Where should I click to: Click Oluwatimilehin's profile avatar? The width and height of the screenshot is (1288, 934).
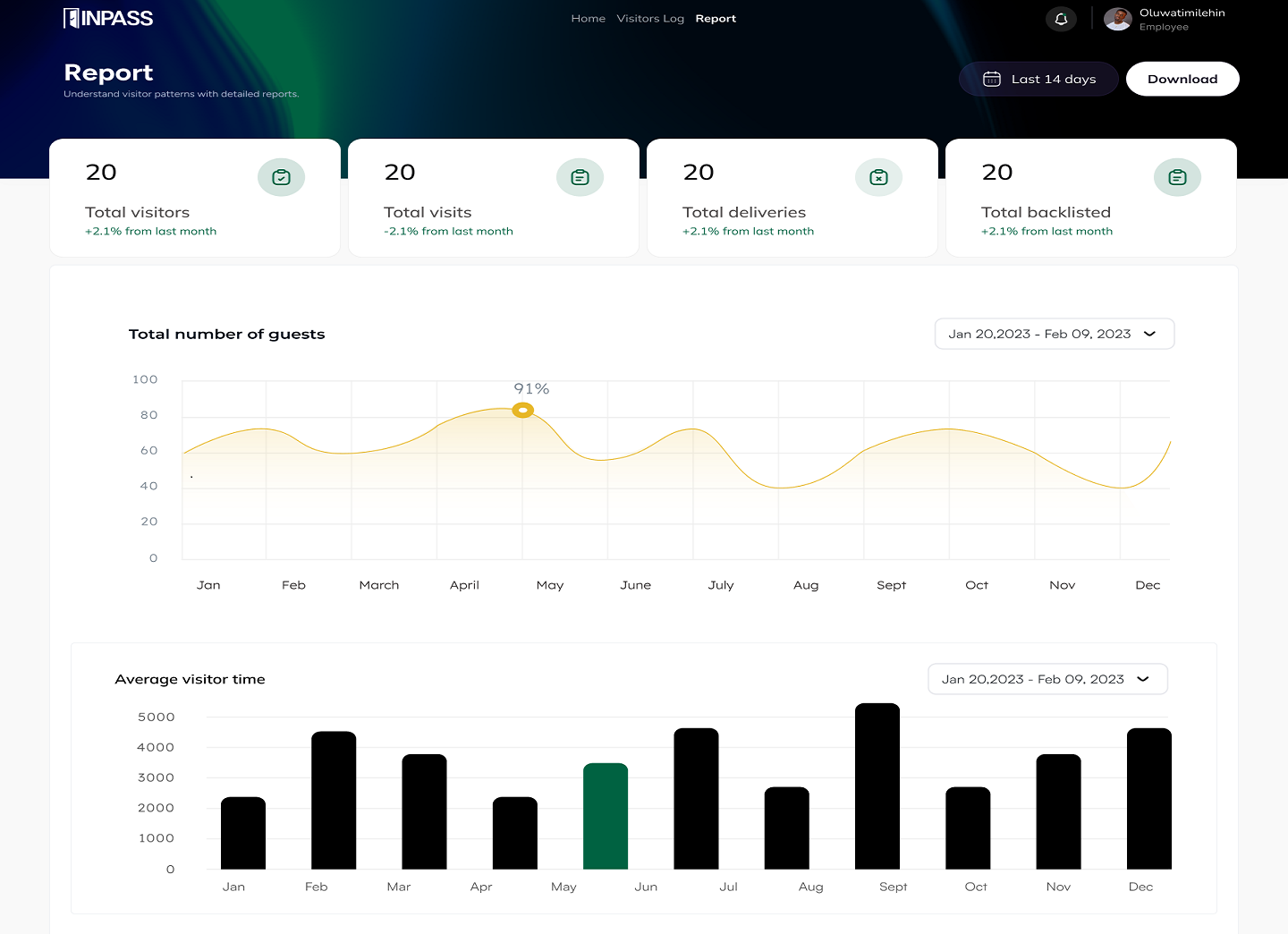click(x=1117, y=19)
